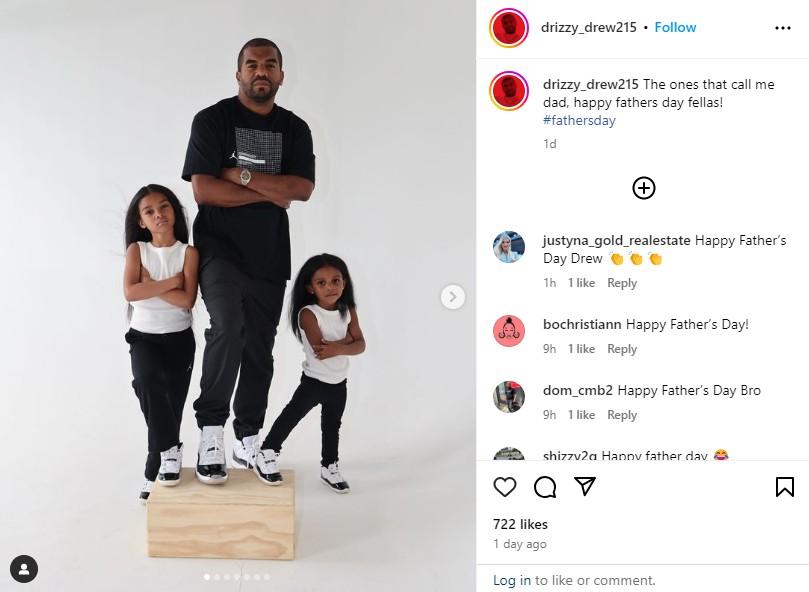Follow drizzy_drew215

point(675,27)
